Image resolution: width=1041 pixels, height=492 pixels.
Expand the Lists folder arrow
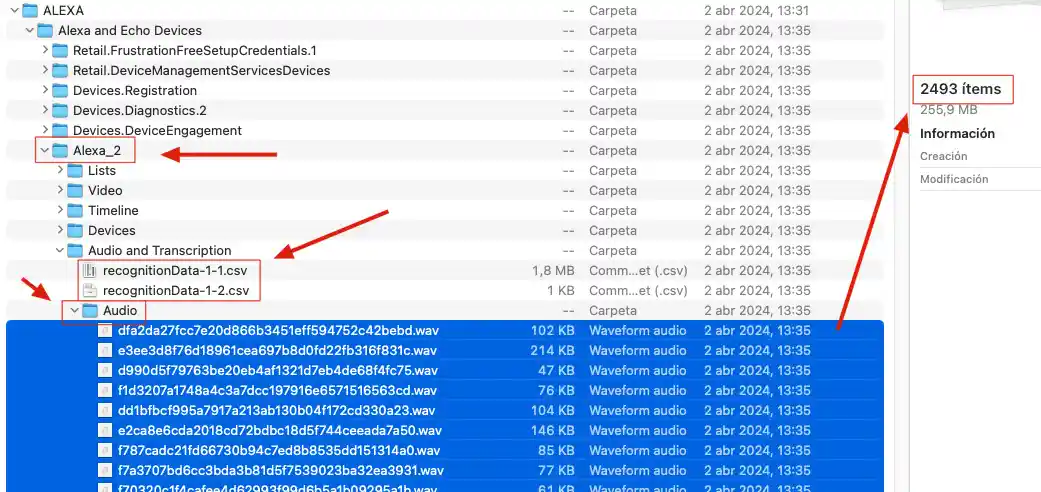click(60, 171)
